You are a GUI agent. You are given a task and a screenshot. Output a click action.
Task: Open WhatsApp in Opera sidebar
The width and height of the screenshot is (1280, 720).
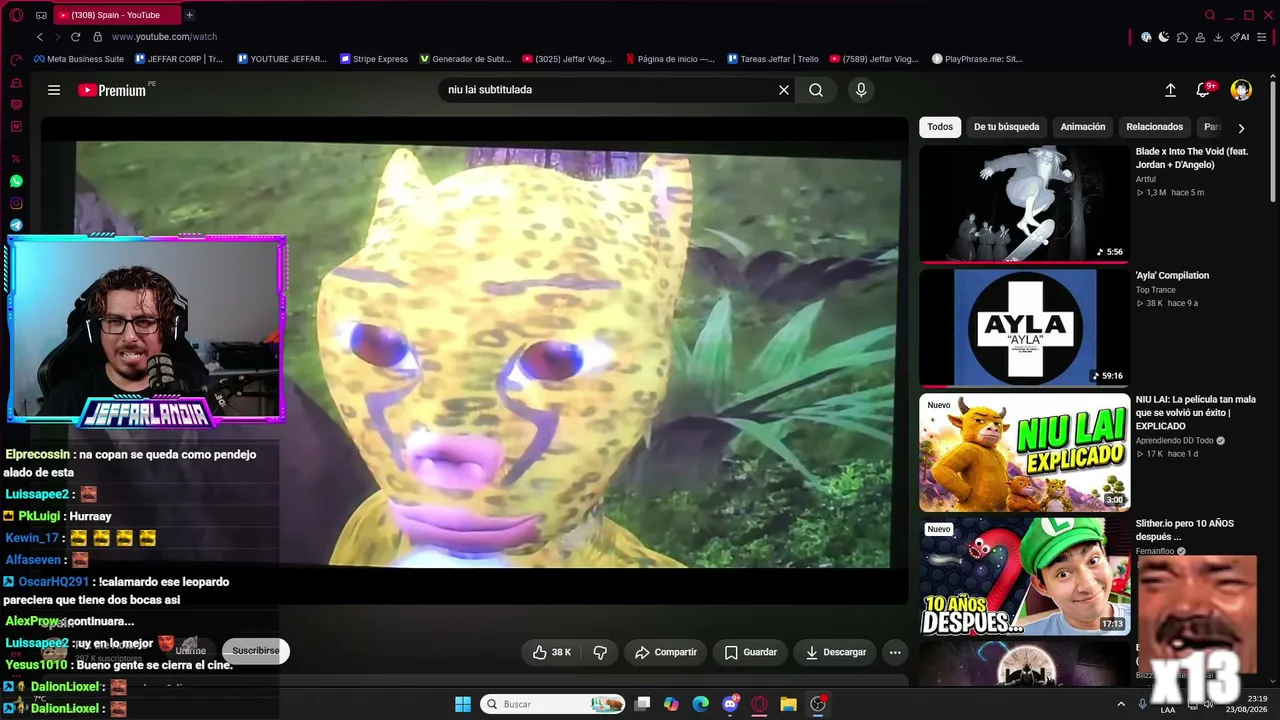tap(16, 181)
